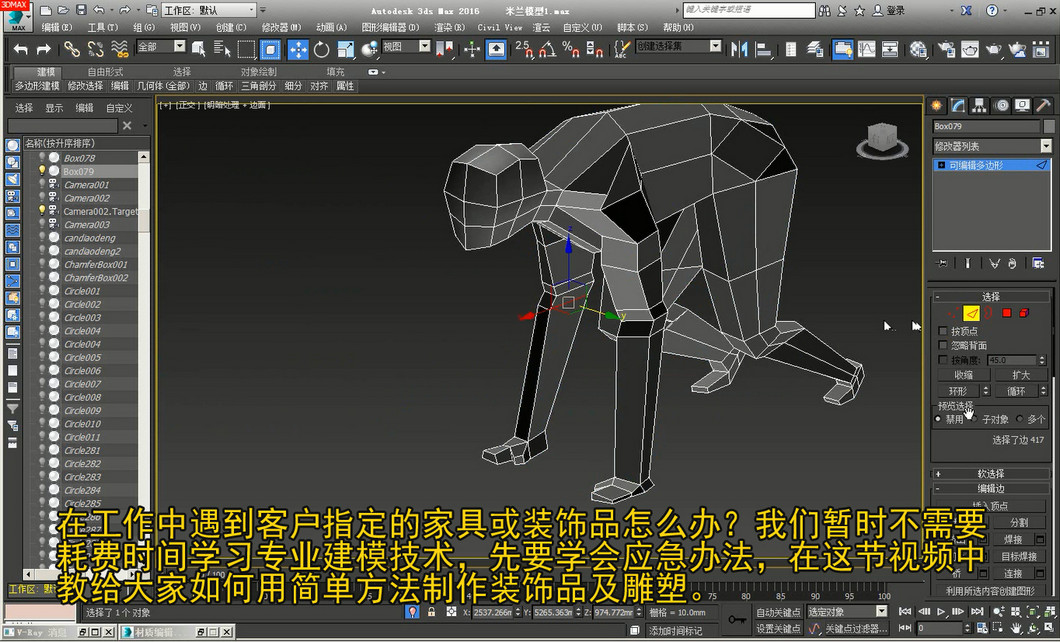
Task: Switch to the Create panel
Action: pyautogui.click(x=936, y=105)
